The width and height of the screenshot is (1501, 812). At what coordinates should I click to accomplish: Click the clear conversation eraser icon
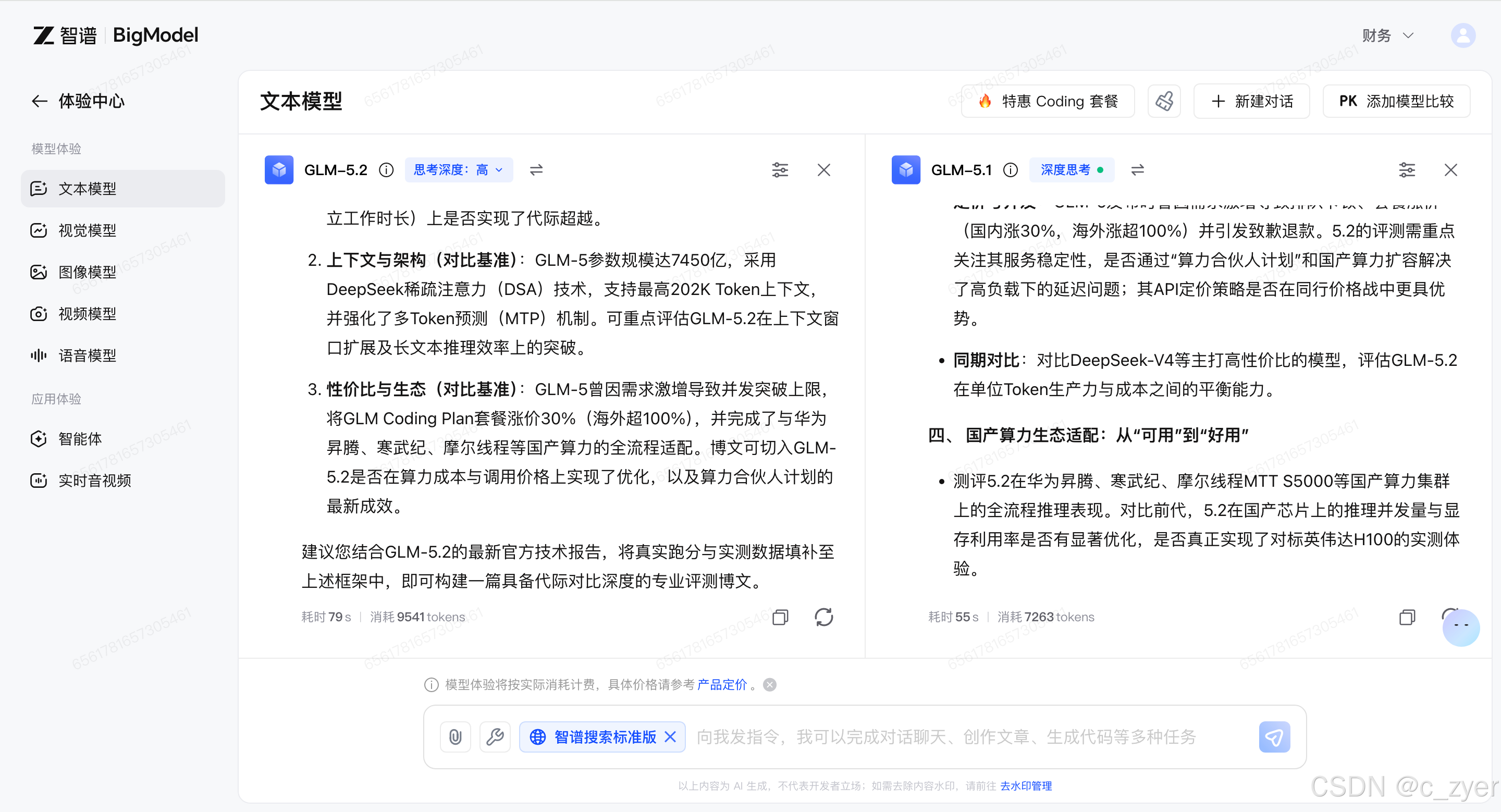[x=1164, y=101]
